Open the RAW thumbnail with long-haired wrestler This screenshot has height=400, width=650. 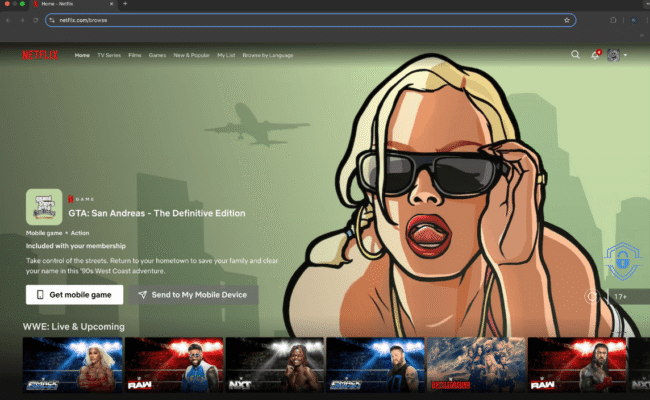[x=577, y=365]
